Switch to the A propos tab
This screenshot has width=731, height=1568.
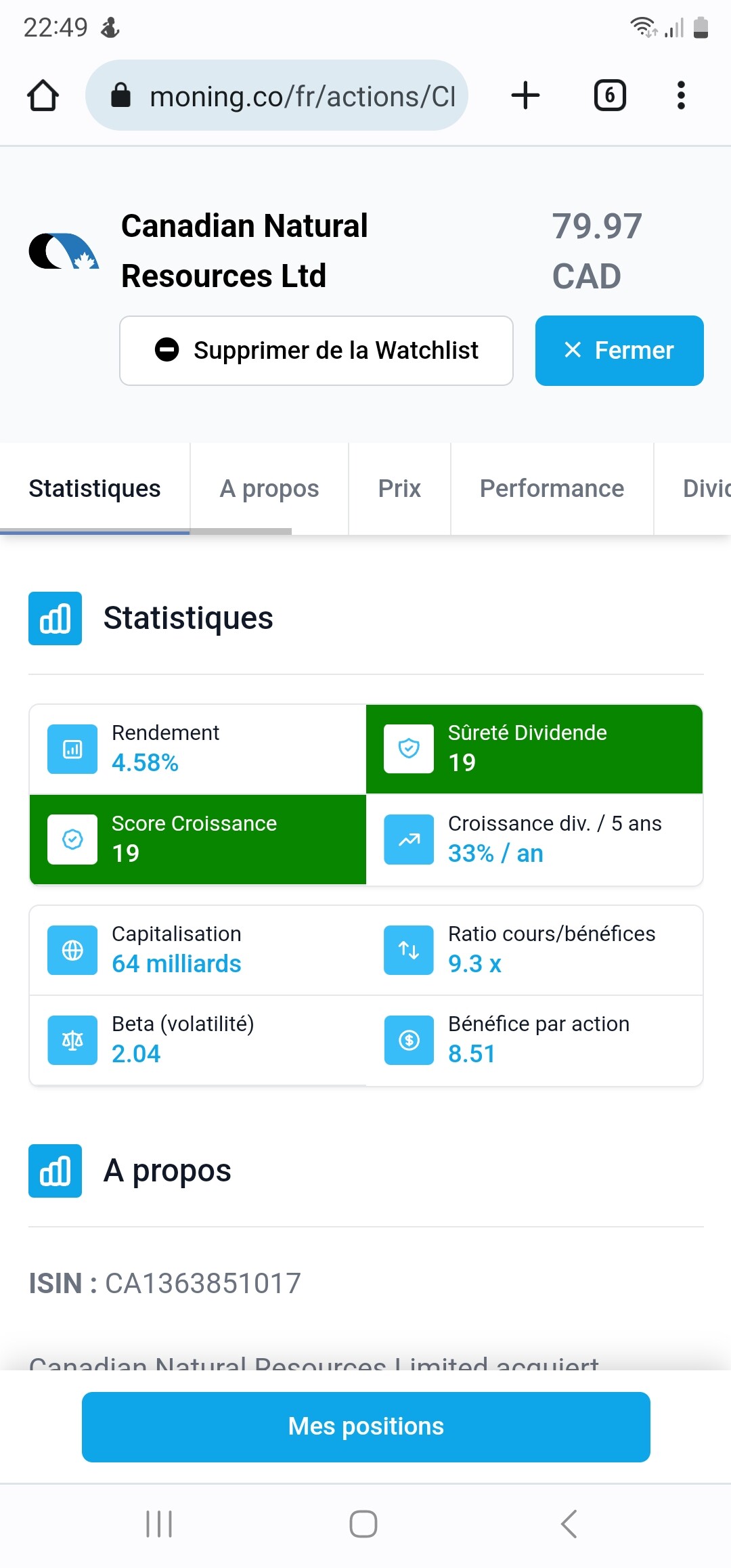[x=269, y=489]
